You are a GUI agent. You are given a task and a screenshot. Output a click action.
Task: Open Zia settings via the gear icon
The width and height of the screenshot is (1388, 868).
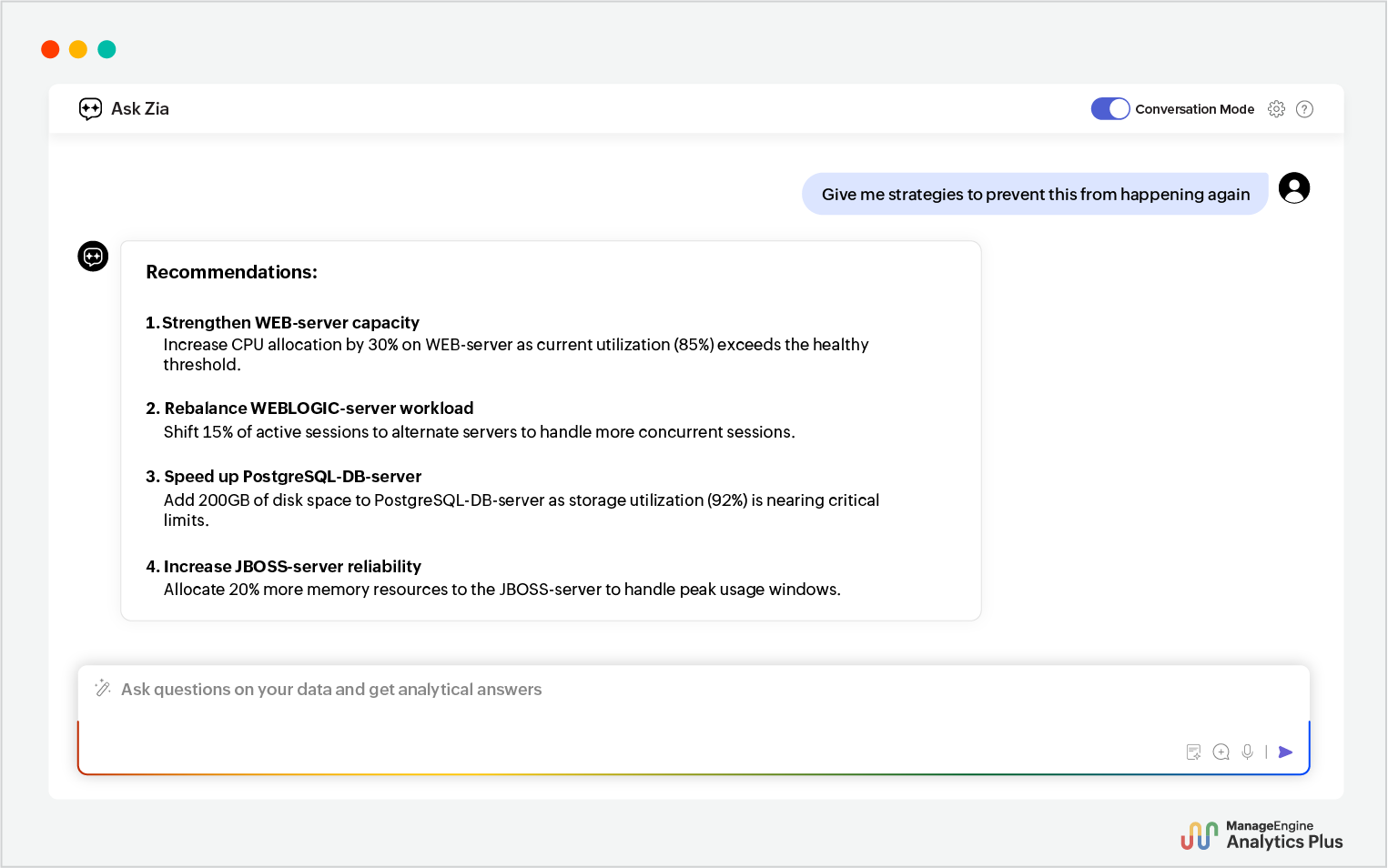pyautogui.click(x=1276, y=108)
